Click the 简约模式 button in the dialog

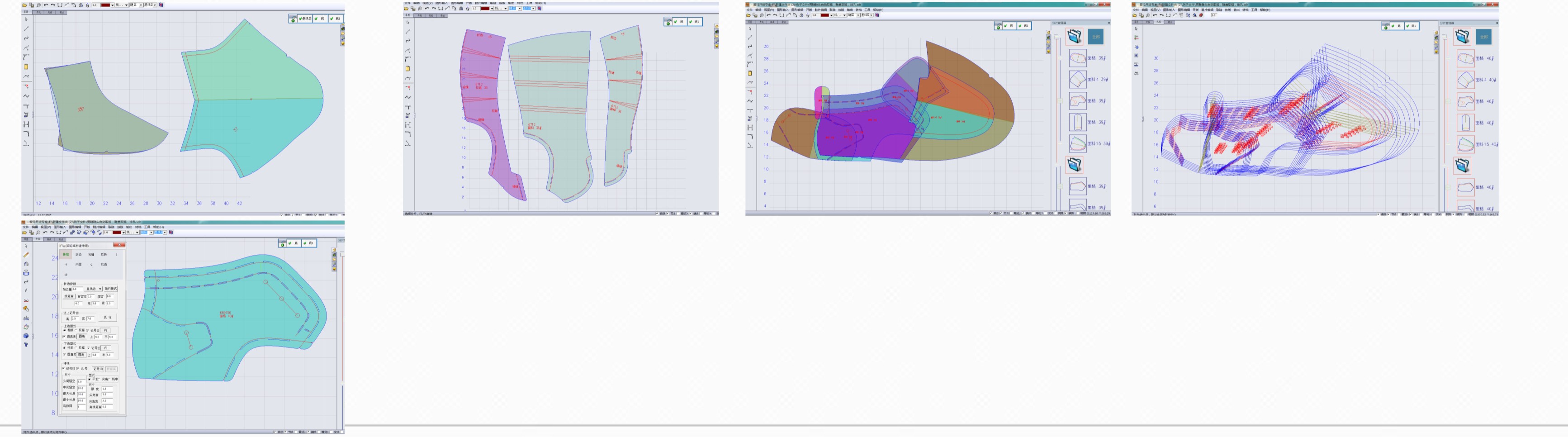coord(111,289)
